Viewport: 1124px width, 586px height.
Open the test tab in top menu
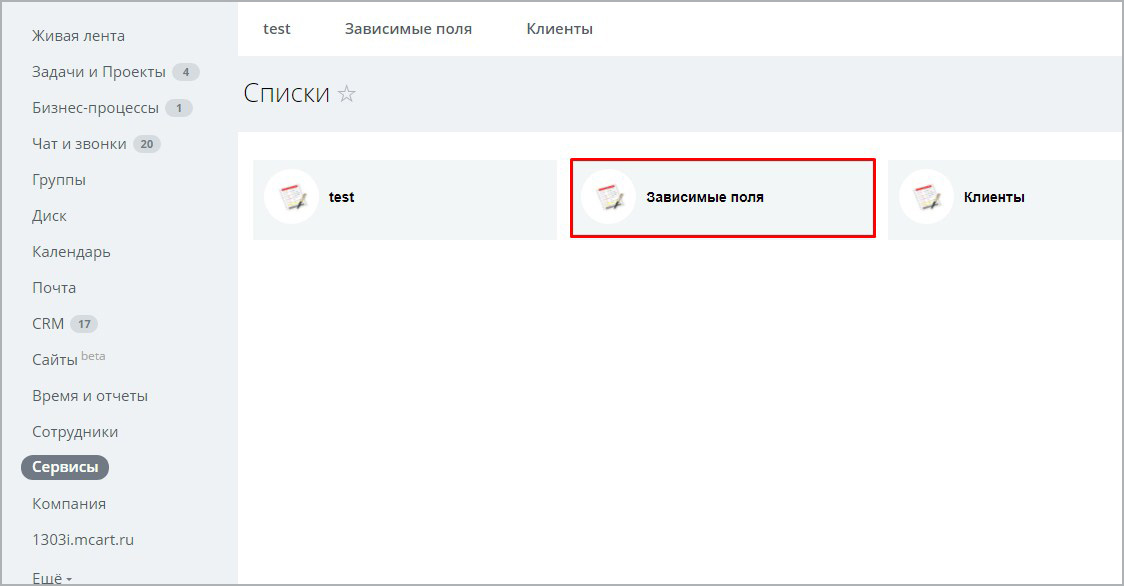coord(277,29)
